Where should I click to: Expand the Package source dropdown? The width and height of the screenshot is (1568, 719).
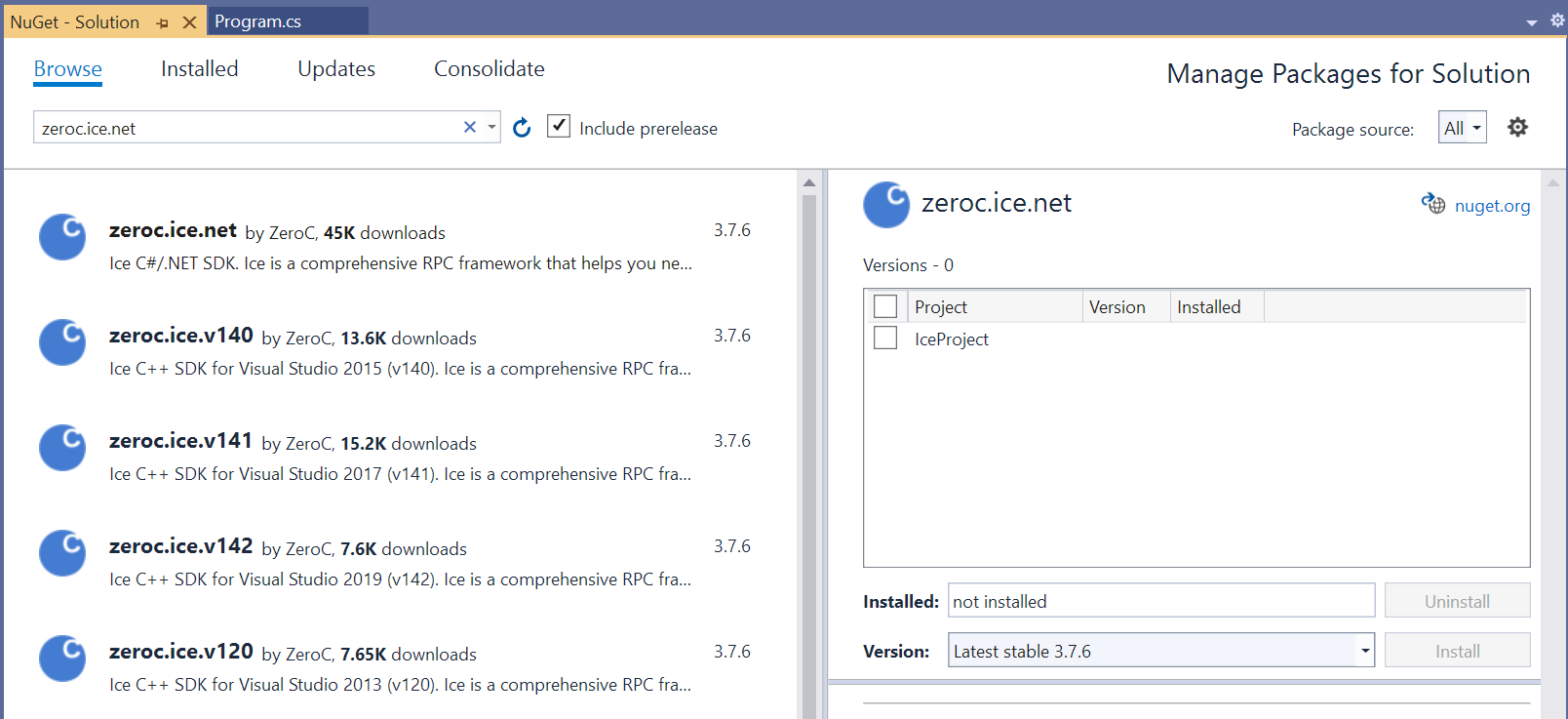1462,128
